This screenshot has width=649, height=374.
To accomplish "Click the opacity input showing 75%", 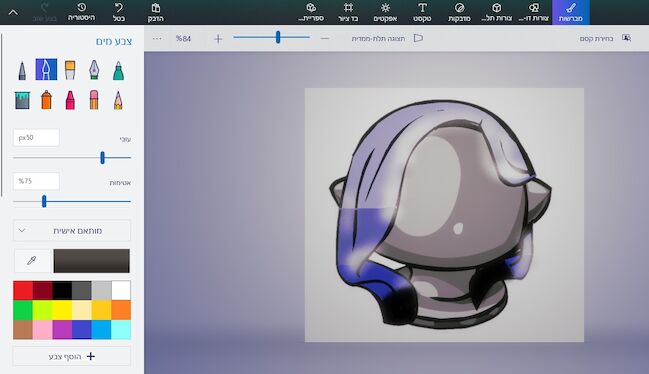I will [x=36, y=181].
